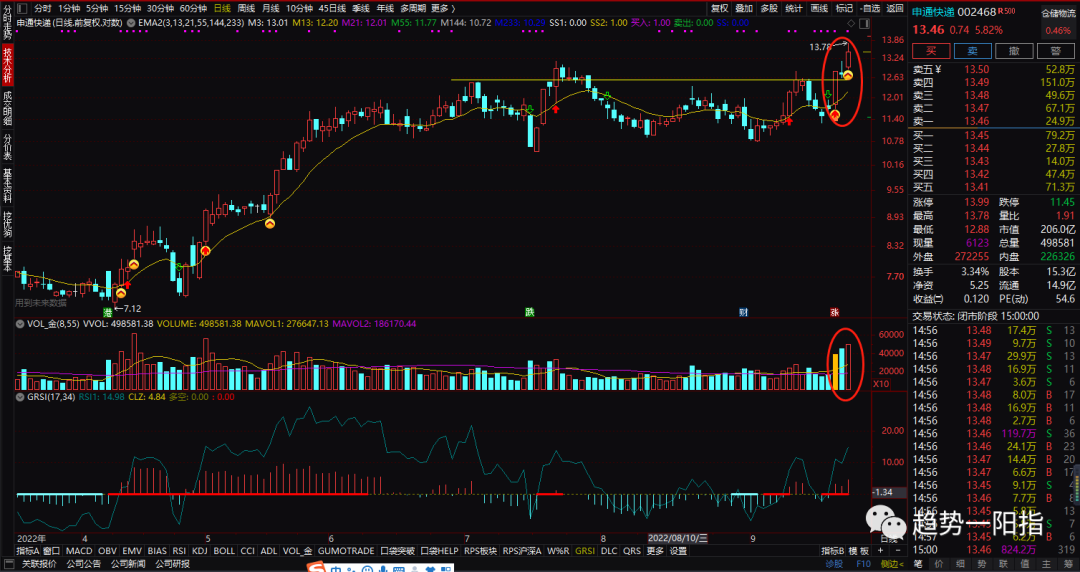The height and width of the screenshot is (572, 1080).
Task: Open 公司研报 research reports
Action: (x=172, y=564)
